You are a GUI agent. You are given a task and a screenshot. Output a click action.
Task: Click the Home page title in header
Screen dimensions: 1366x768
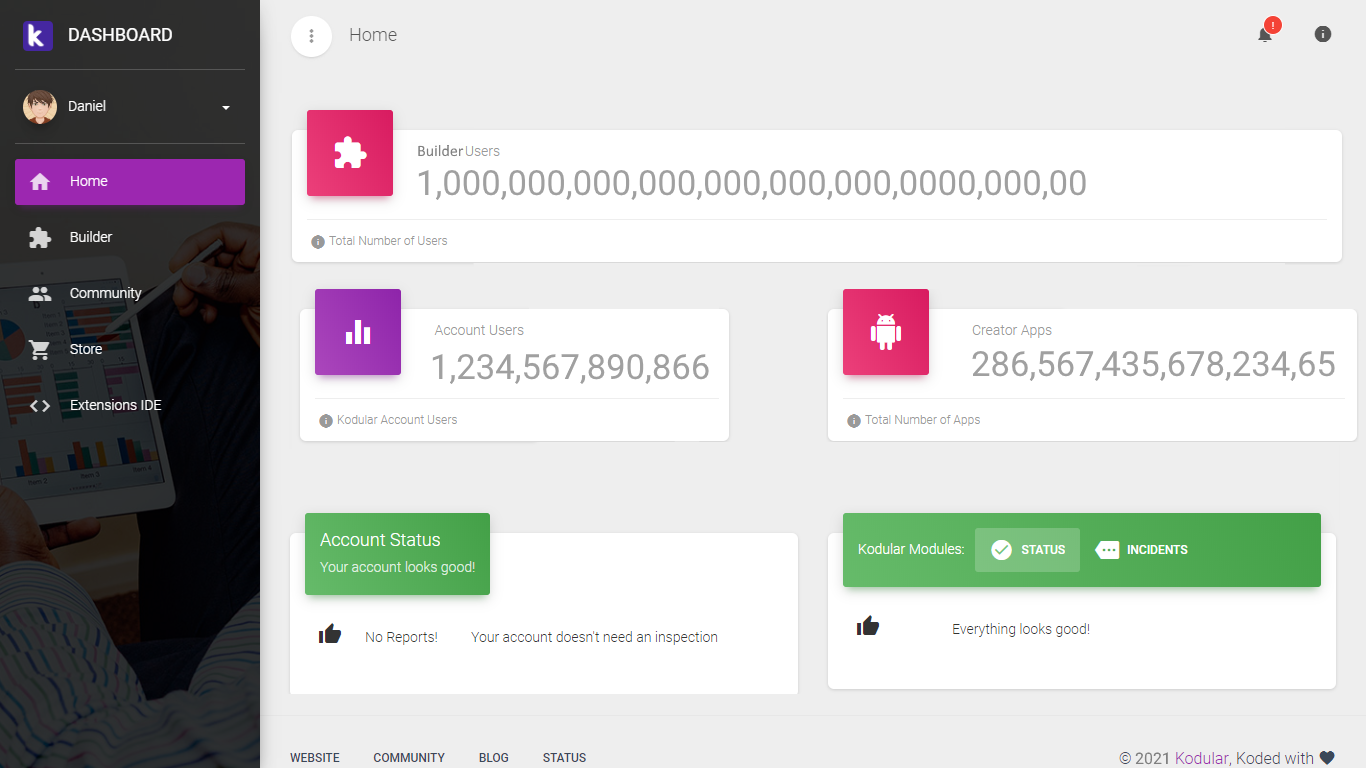tap(373, 35)
